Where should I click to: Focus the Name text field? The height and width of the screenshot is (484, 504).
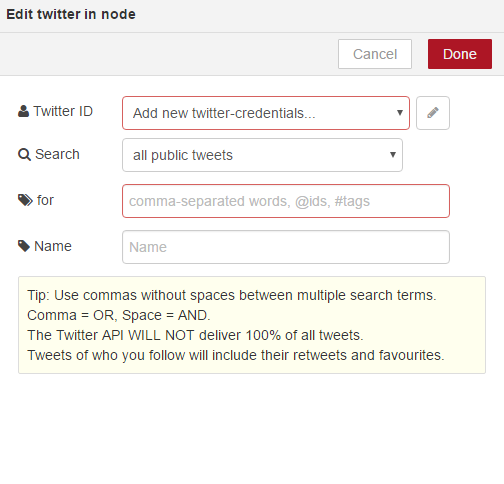point(286,247)
